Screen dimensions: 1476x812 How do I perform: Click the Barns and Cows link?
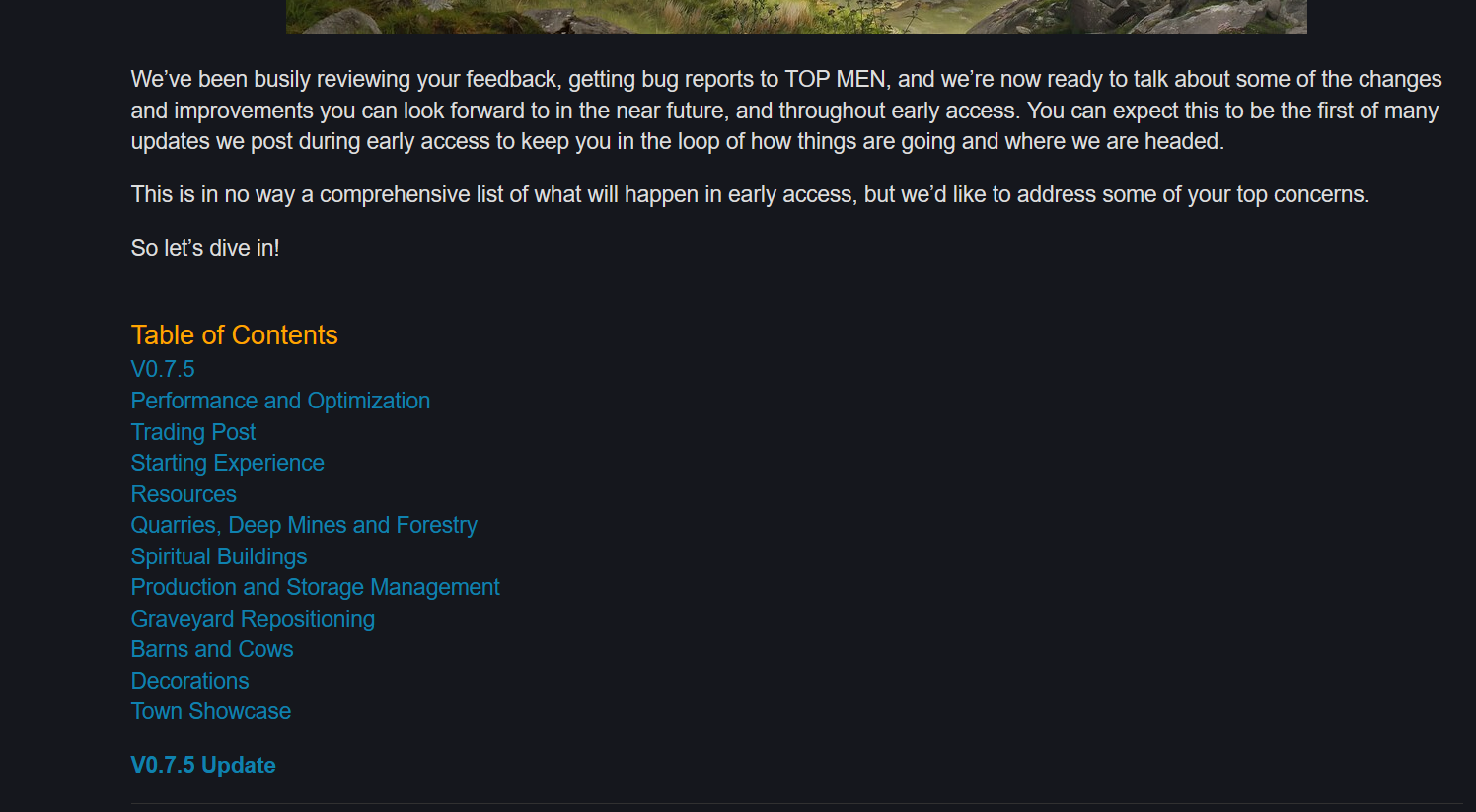coord(212,649)
